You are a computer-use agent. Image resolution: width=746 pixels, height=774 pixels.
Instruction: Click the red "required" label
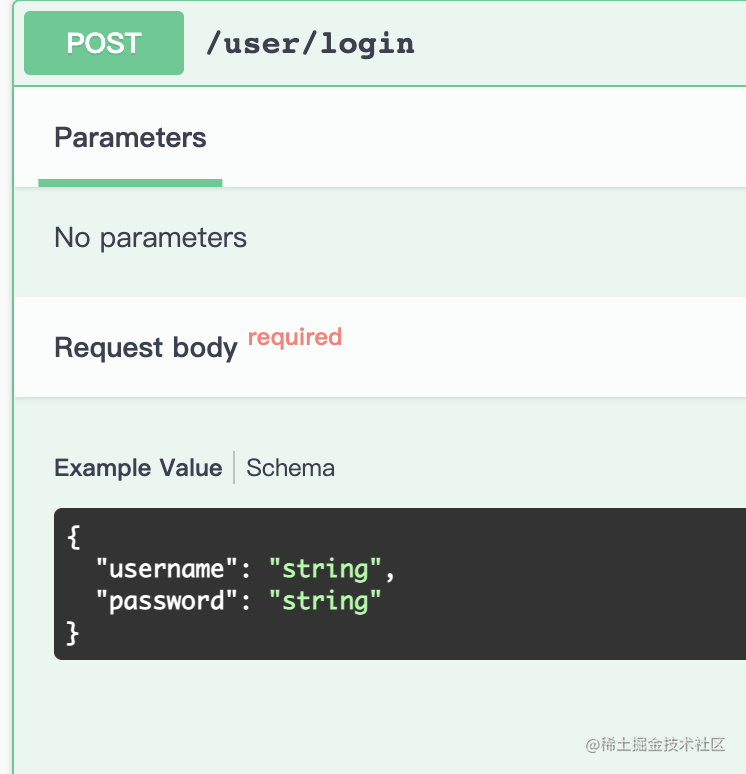tap(295, 337)
